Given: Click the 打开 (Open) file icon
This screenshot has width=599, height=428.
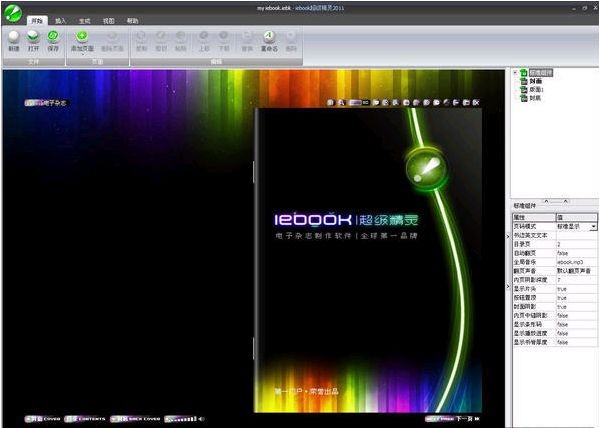Looking at the screenshot, I should pyautogui.click(x=33, y=37).
